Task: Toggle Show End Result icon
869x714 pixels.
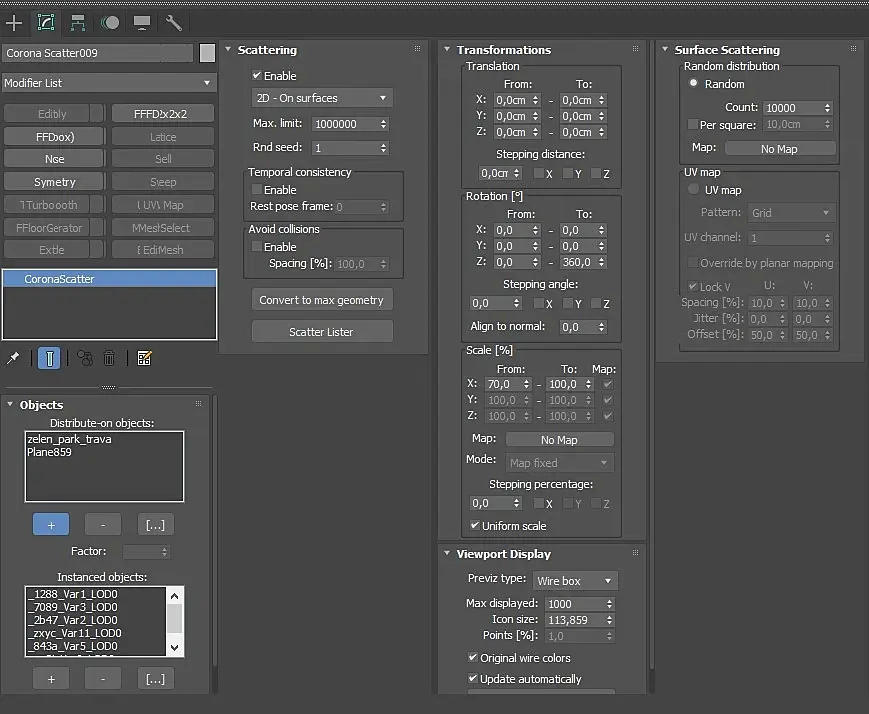Action: pyautogui.click(x=48, y=358)
